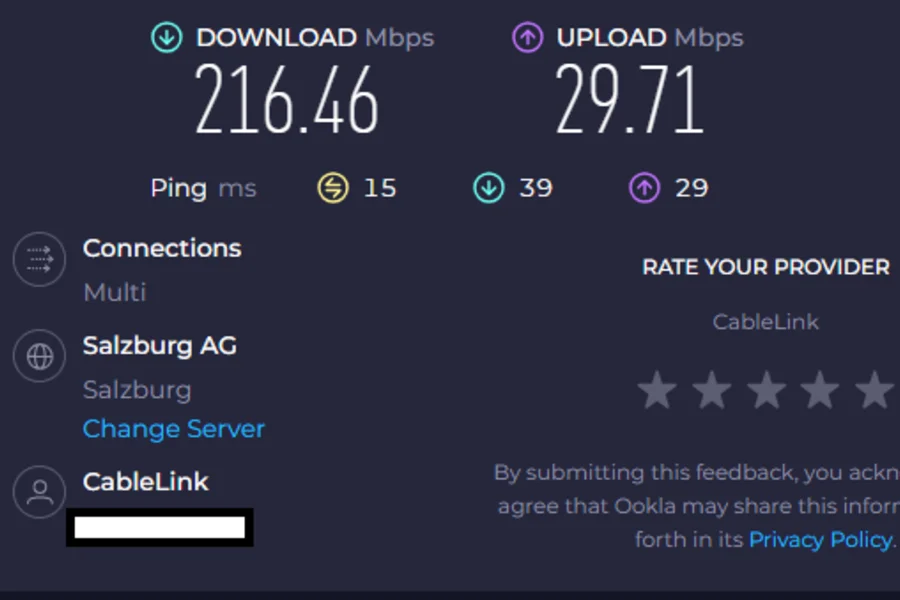Screen dimensions: 900x600
Task: Open the Change Server link
Action: click(x=173, y=429)
